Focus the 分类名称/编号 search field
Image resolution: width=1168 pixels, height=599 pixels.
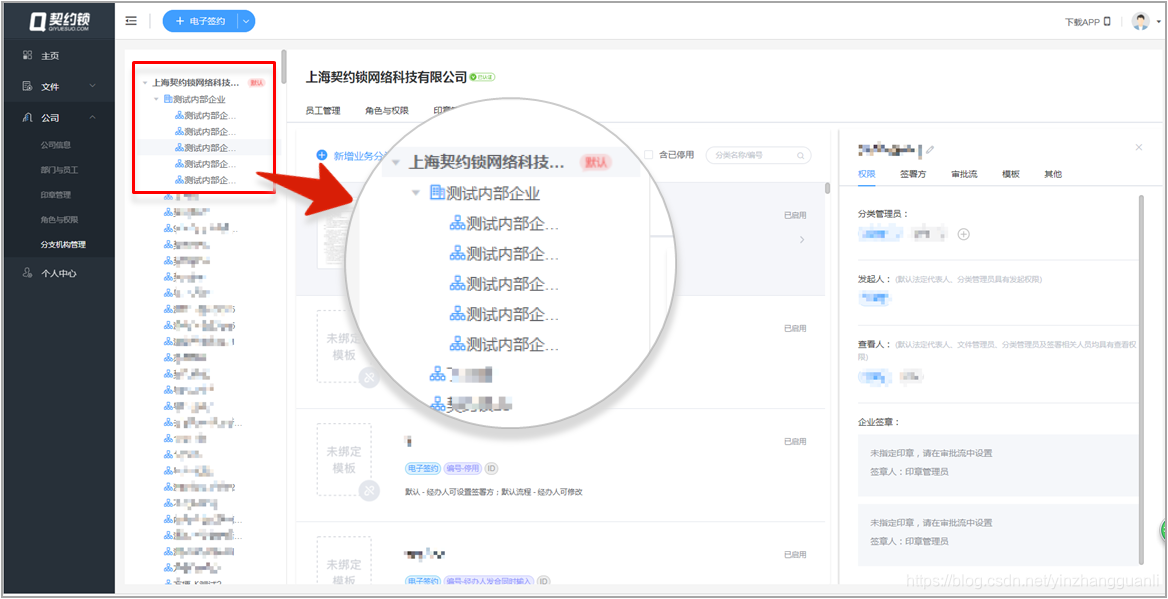click(758, 156)
